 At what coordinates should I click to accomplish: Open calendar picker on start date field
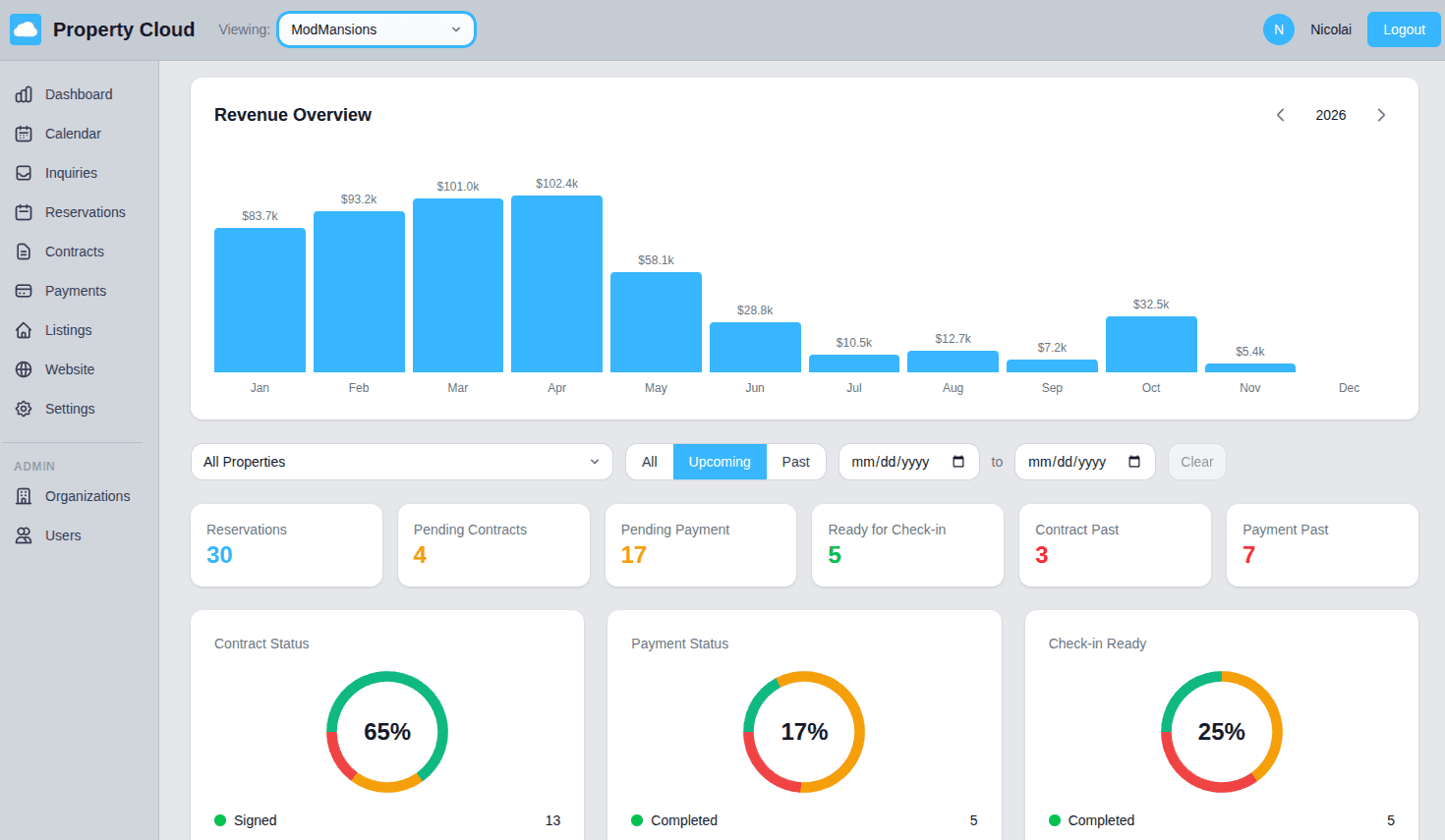pyautogui.click(x=958, y=462)
